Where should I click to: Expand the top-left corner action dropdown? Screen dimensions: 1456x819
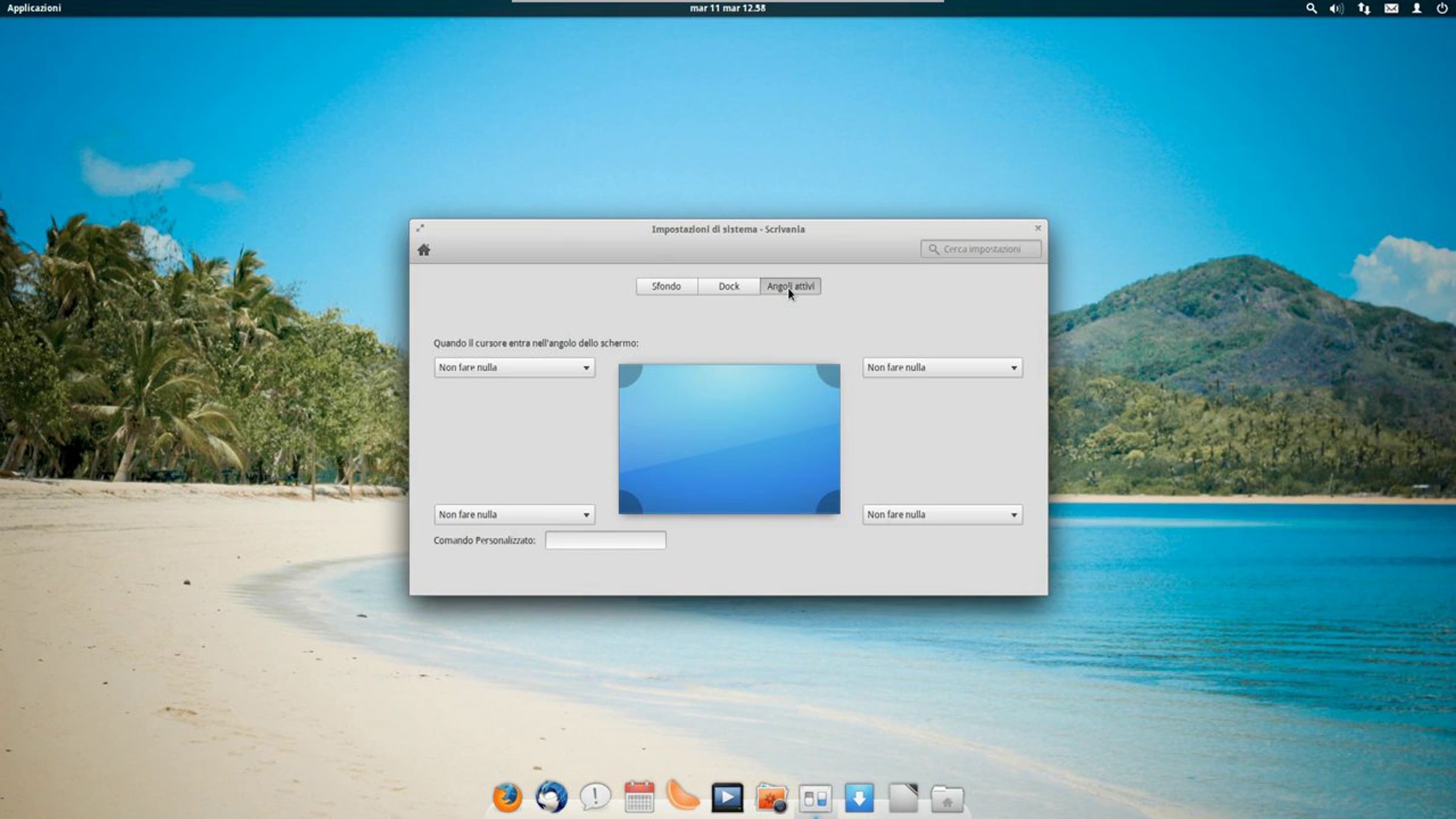coord(514,368)
